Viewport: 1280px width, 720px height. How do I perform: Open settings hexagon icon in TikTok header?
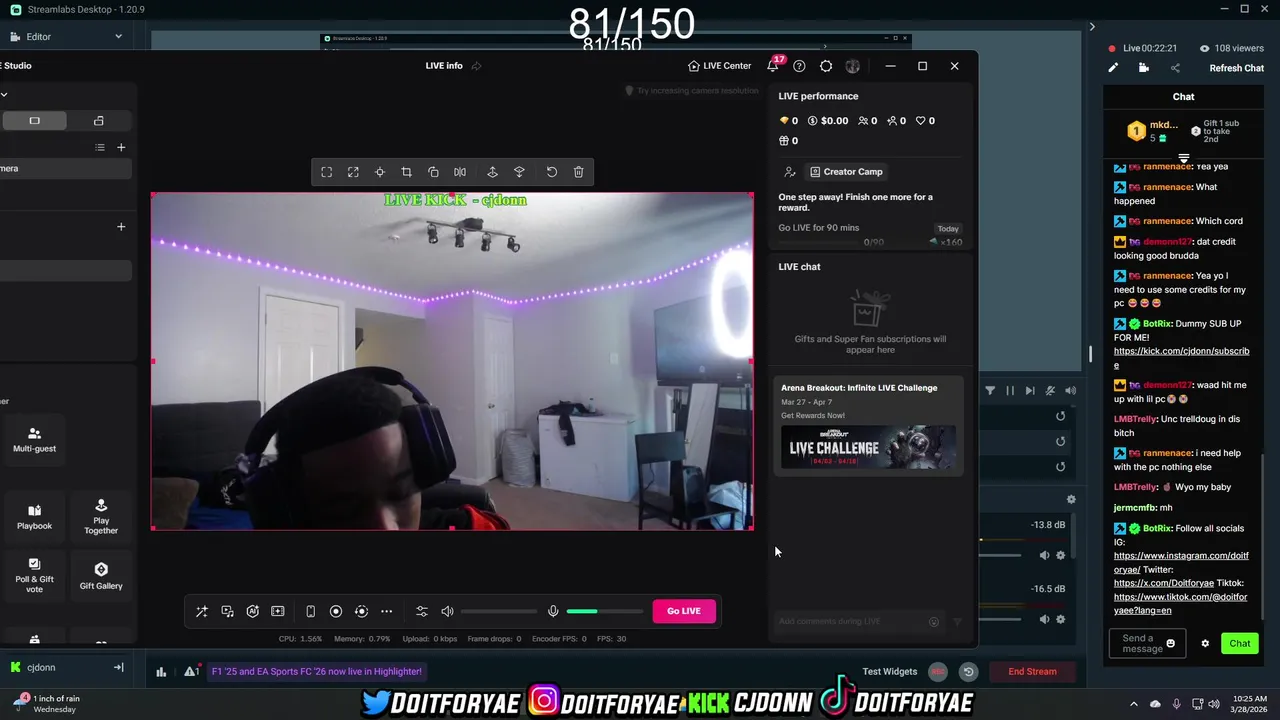pos(826,66)
